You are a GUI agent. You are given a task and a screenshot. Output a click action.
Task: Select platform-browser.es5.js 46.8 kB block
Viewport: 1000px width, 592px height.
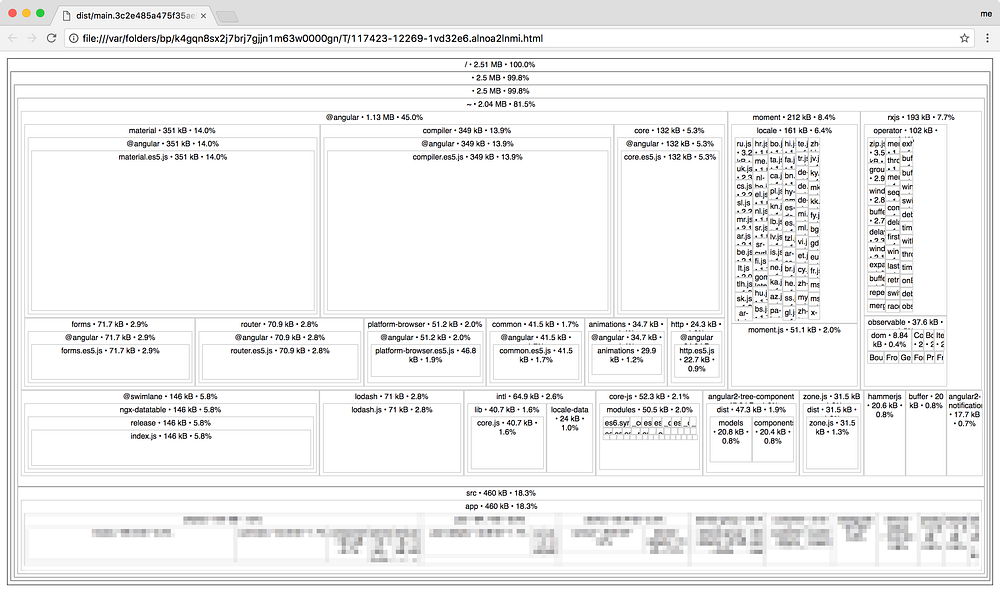425,362
